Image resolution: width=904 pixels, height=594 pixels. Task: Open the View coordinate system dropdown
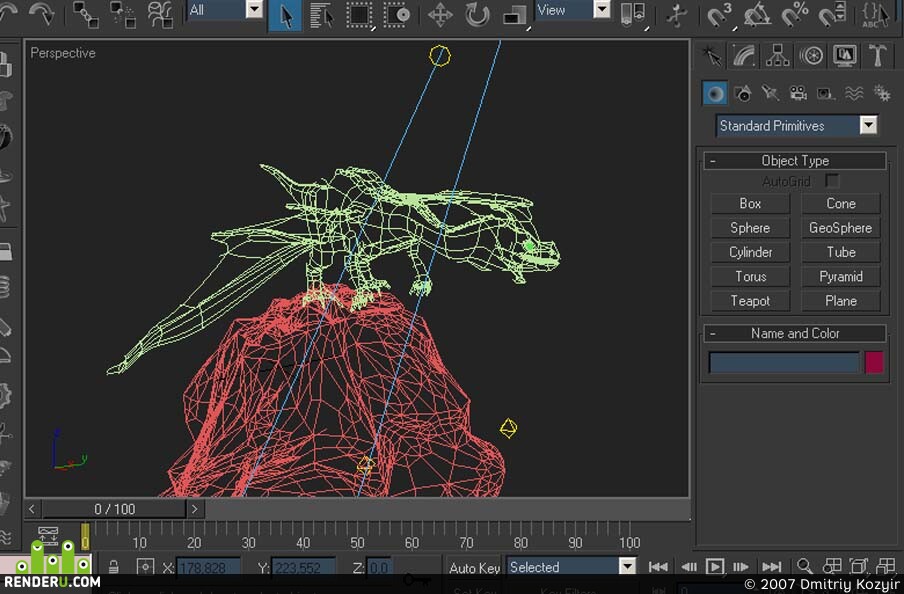(x=601, y=9)
